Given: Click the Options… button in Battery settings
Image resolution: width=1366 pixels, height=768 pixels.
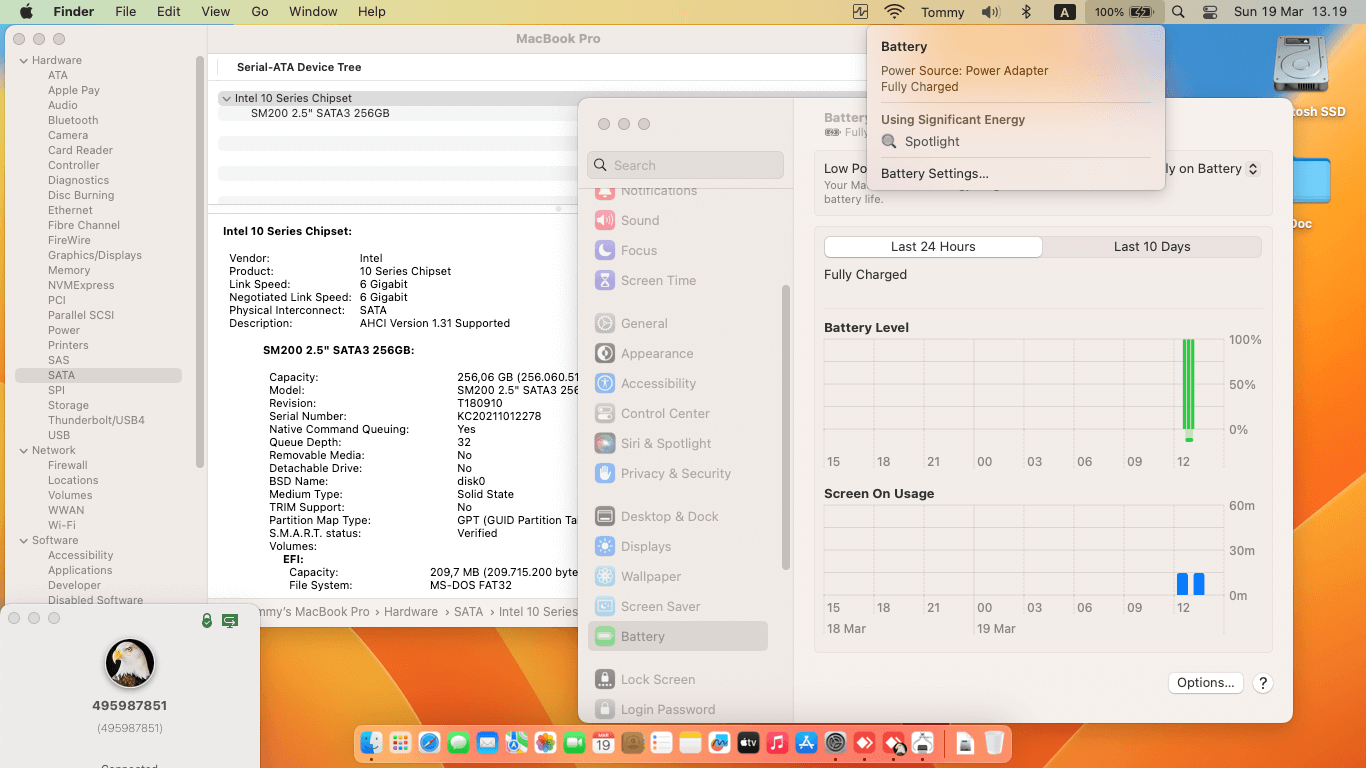Looking at the screenshot, I should pyautogui.click(x=1205, y=683).
